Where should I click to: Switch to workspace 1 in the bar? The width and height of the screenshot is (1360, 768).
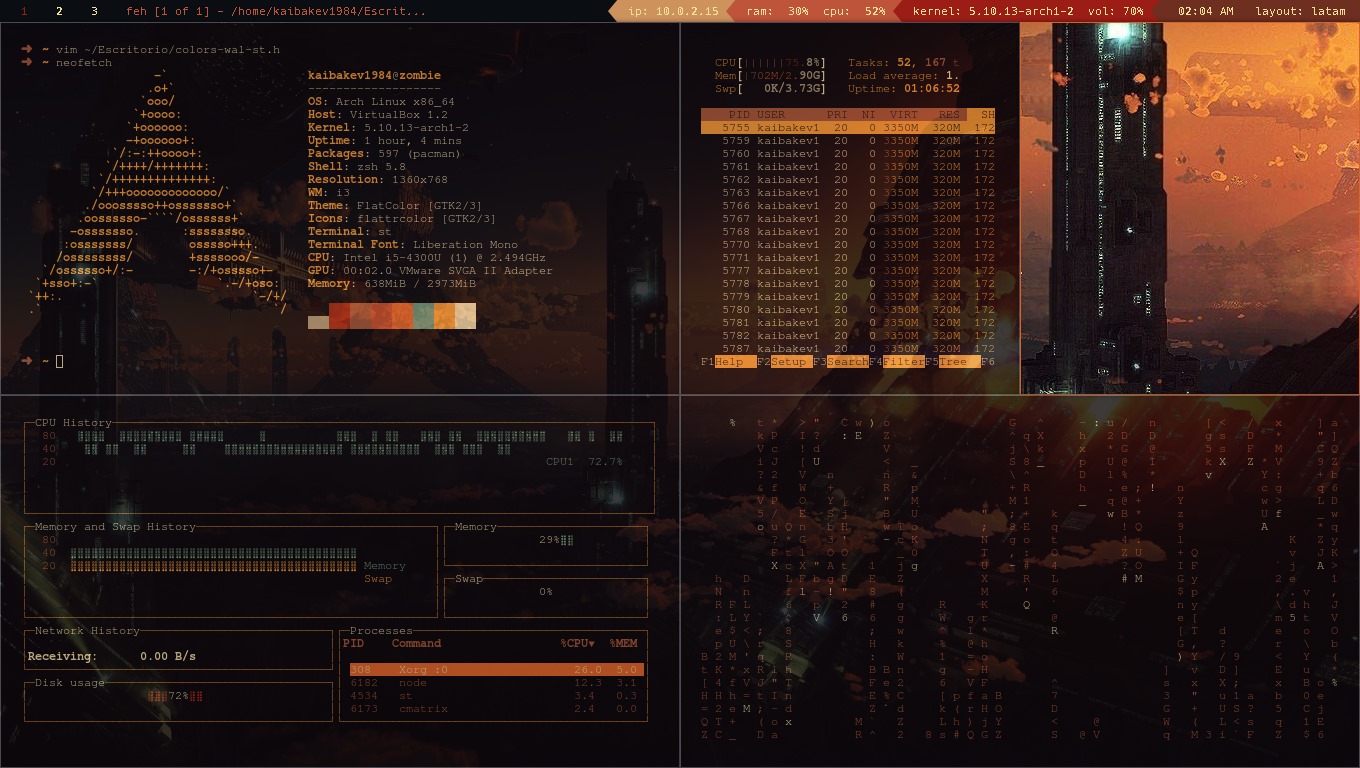tap(25, 11)
